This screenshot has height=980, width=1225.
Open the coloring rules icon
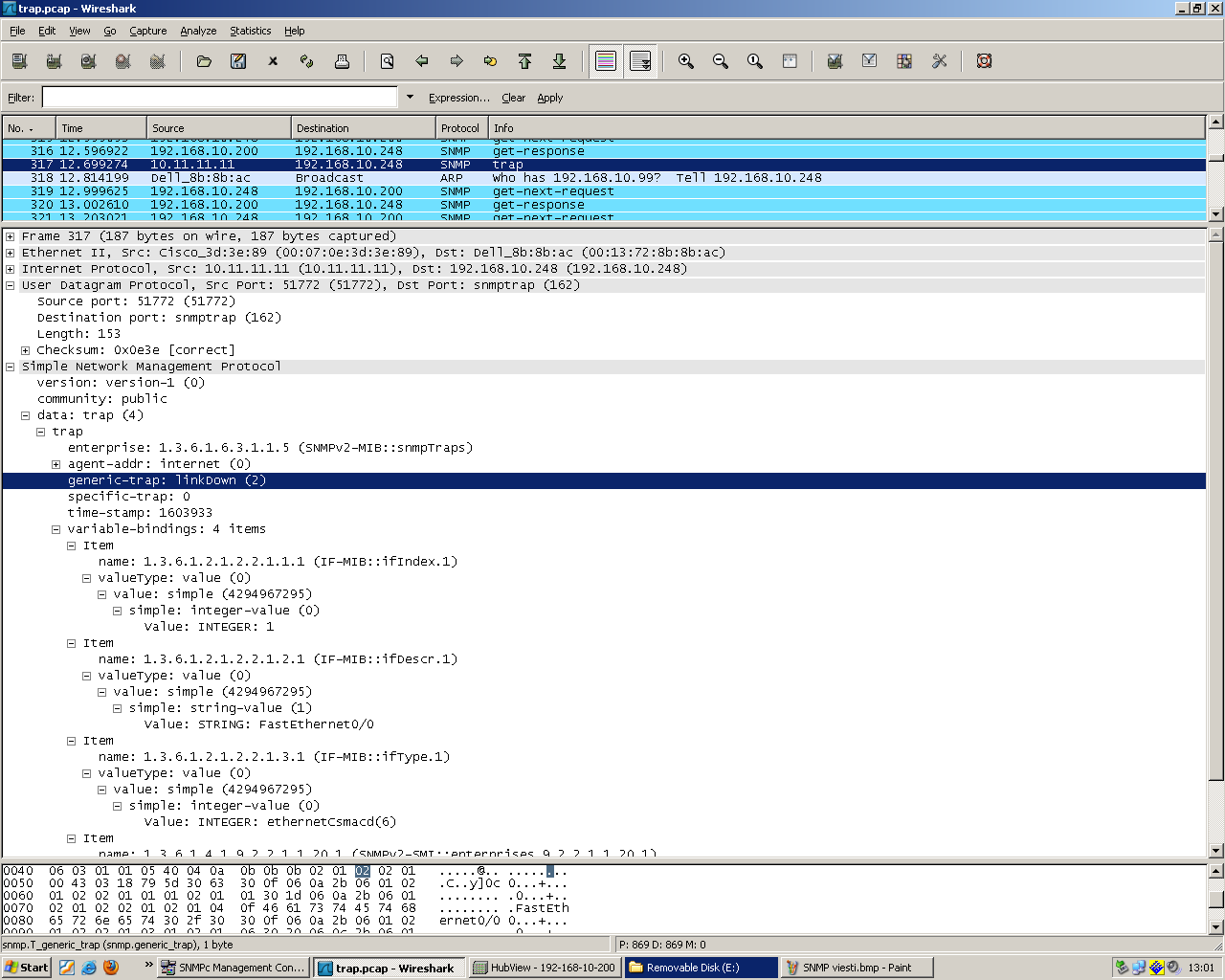coord(904,61)
